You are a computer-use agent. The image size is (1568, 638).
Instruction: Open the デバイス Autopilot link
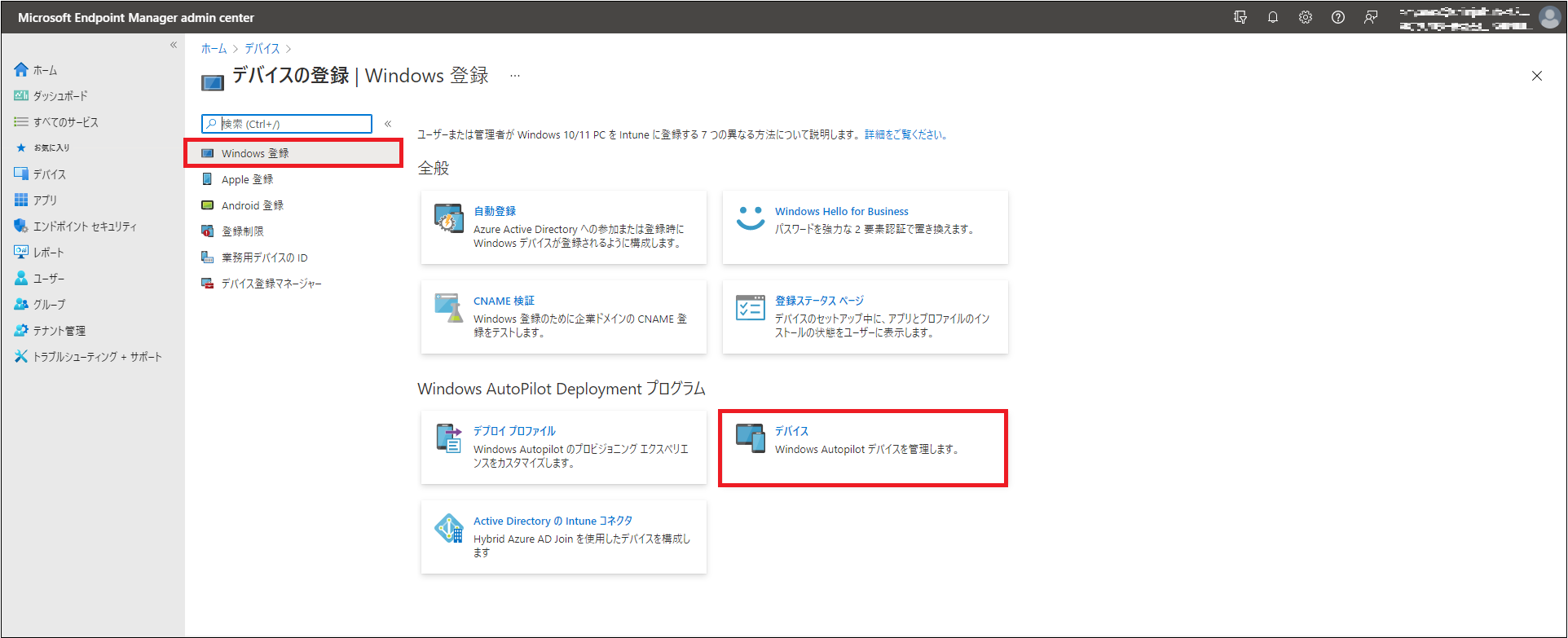tap(791, 431)
